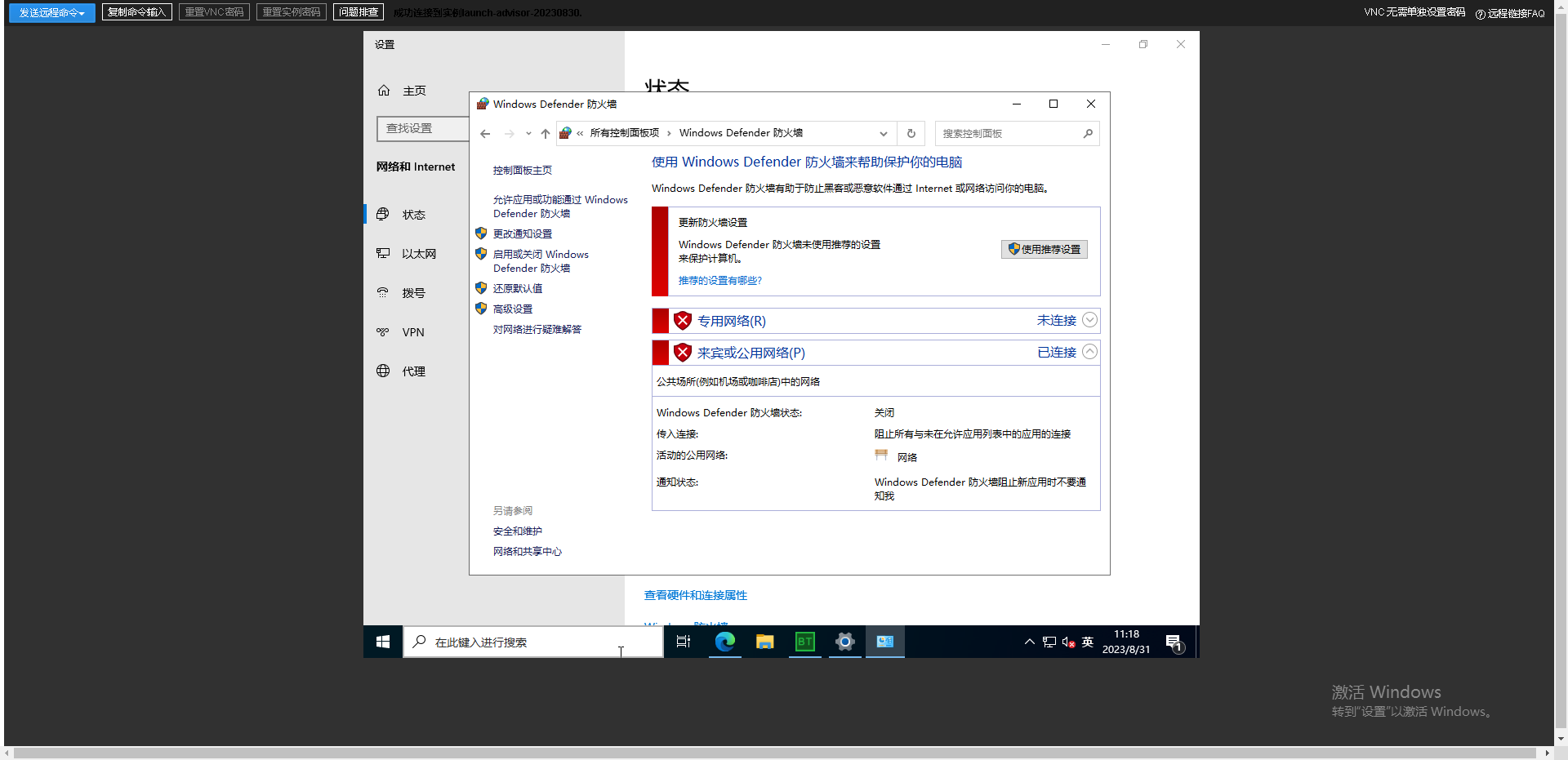Screen dimensions: 1568x760
Task: Switch to Control Panel window on taskbar
Action: 884,642
